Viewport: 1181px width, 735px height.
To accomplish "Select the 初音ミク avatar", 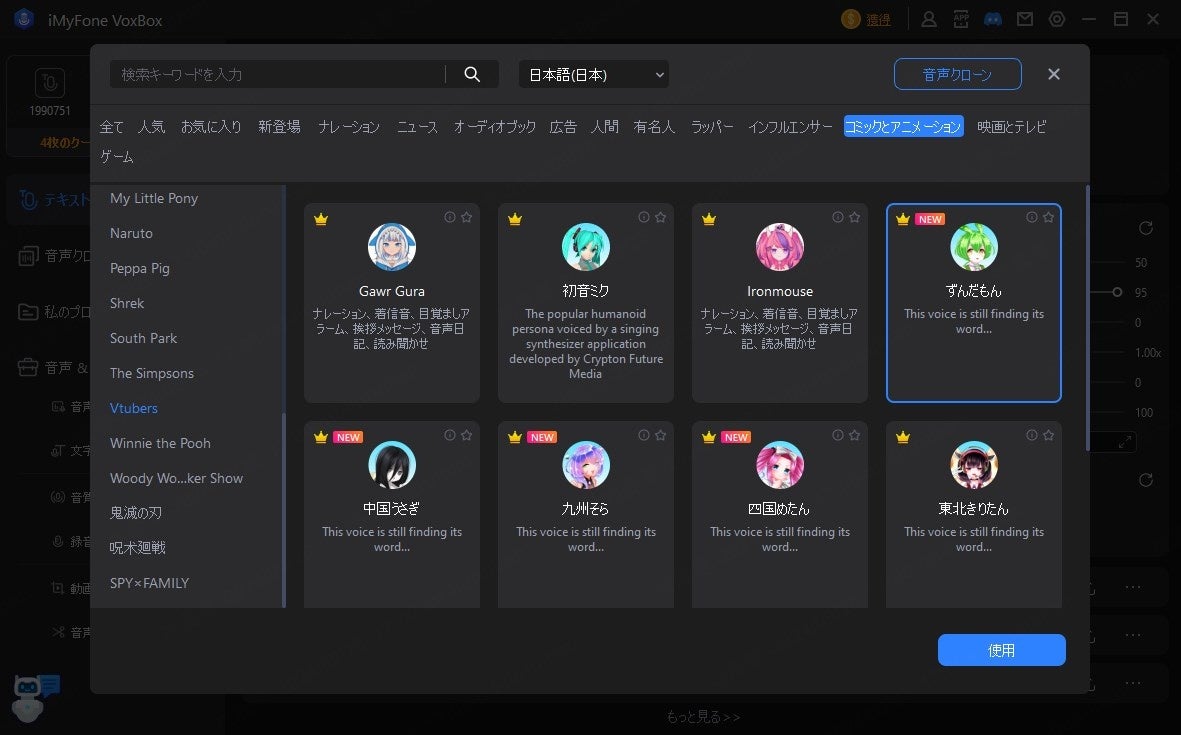I will point(586,247).
